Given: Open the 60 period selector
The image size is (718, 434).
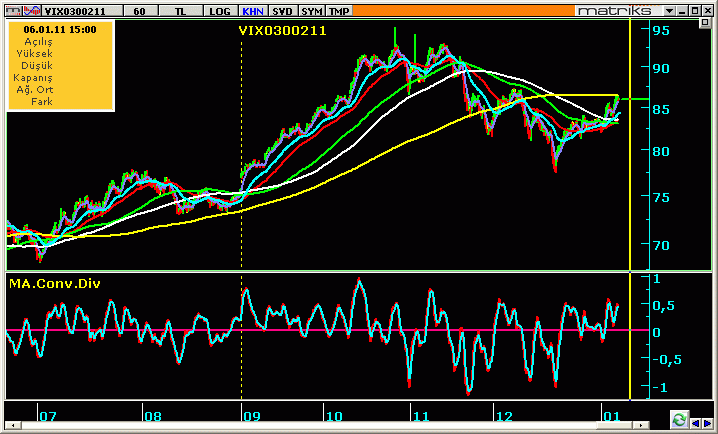Looking at the screenshot, I should [139, 10].
